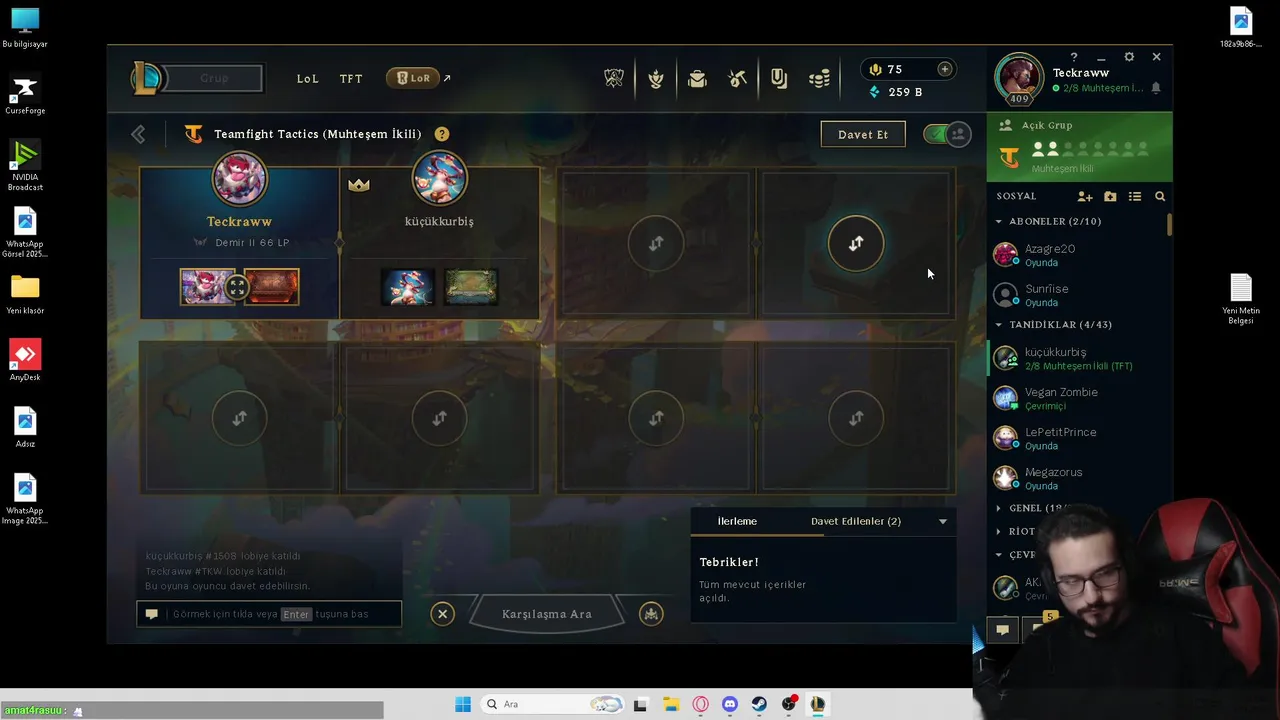Switch to the İlerleme tab

[x=737, y=521]
